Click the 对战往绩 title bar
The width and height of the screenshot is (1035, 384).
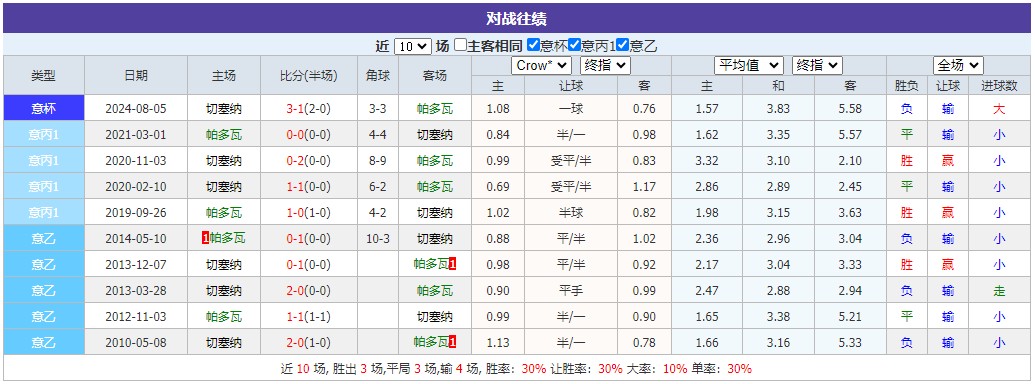pyautogui.click(x=517, y=18)
